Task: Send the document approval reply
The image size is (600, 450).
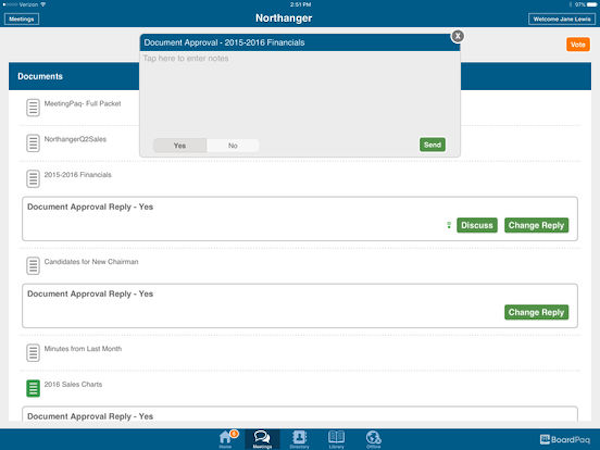Action: click(x=432, y=145)
